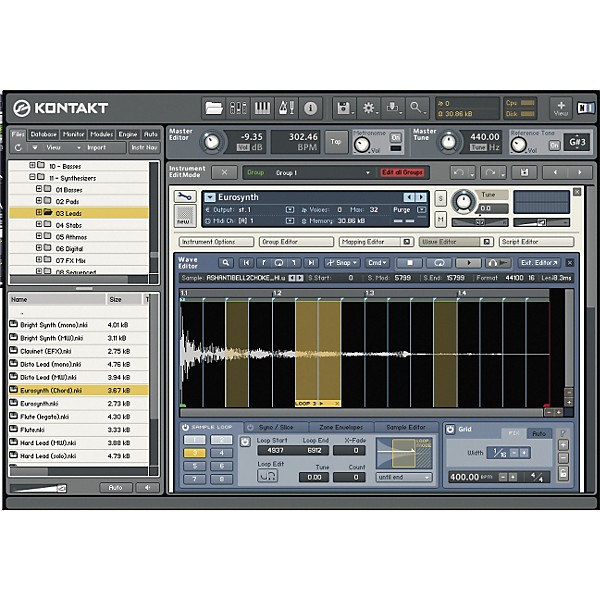Open the Mapping Editor button
Screen dimensions: 600x600
point(376,242)
